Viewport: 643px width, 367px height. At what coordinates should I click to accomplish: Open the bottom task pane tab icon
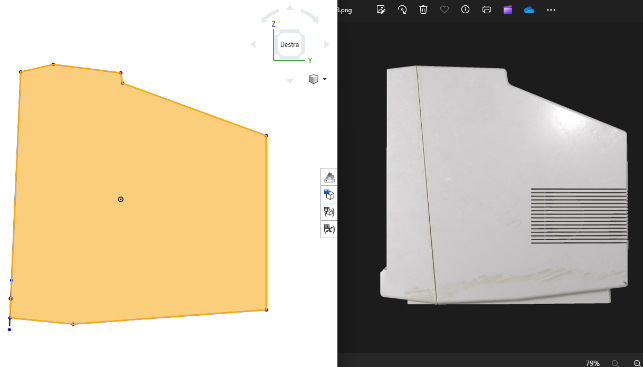pos(329,229)
